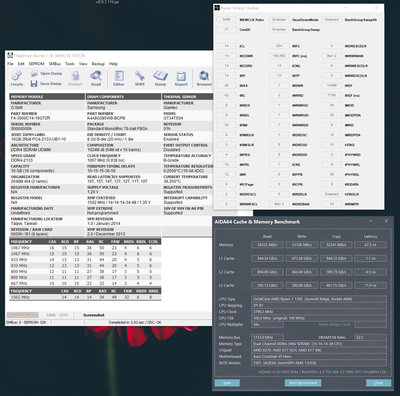The image size is (400, 396).
Task: Click the Open Dump toolbar icon
Action: (x=34, y=74)
